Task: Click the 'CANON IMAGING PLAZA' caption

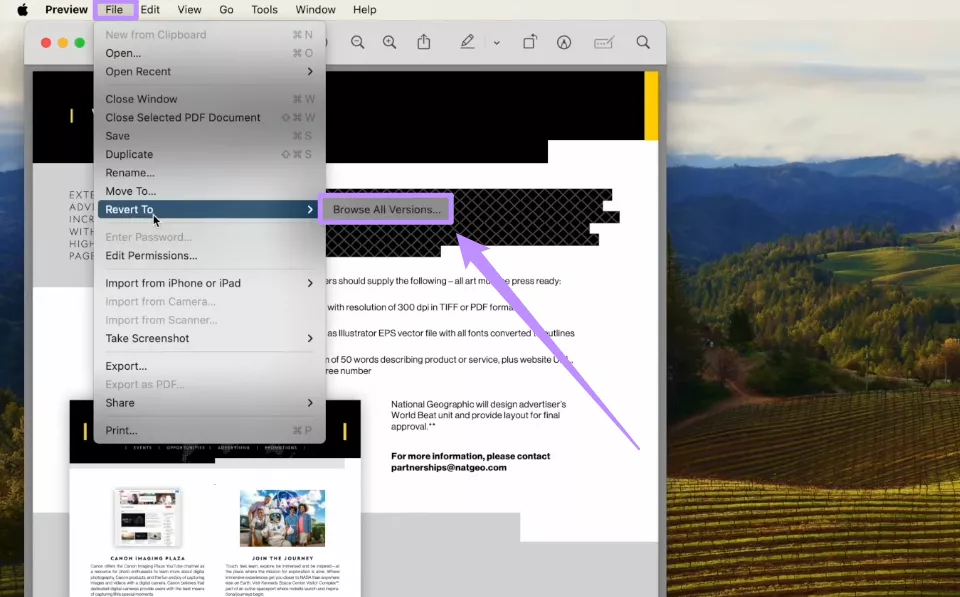Action: tap(148, 558)
